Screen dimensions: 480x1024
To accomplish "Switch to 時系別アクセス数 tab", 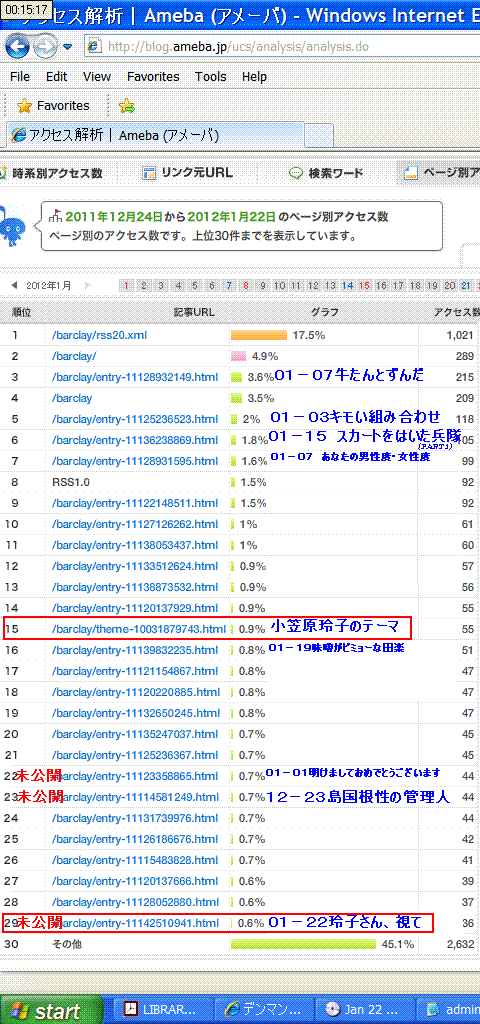I will [x=51, y=173].
